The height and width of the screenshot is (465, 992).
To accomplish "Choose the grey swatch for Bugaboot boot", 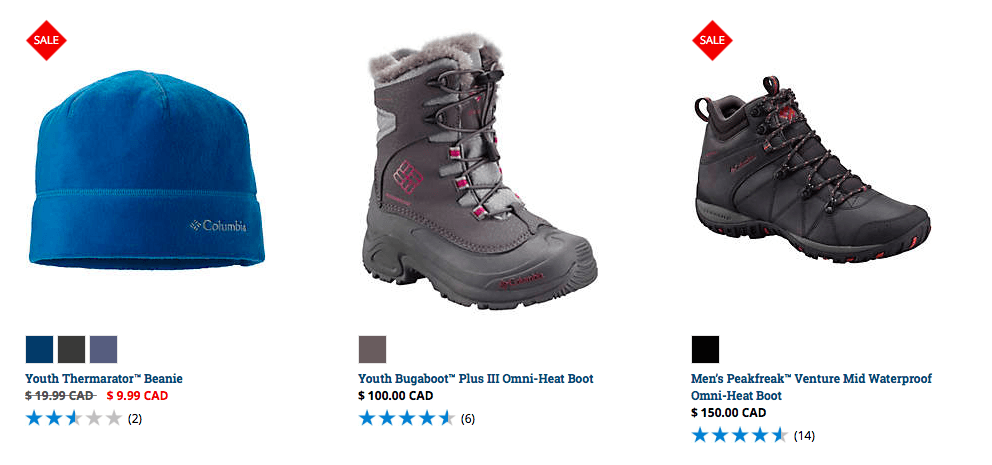I will (373, 349).
